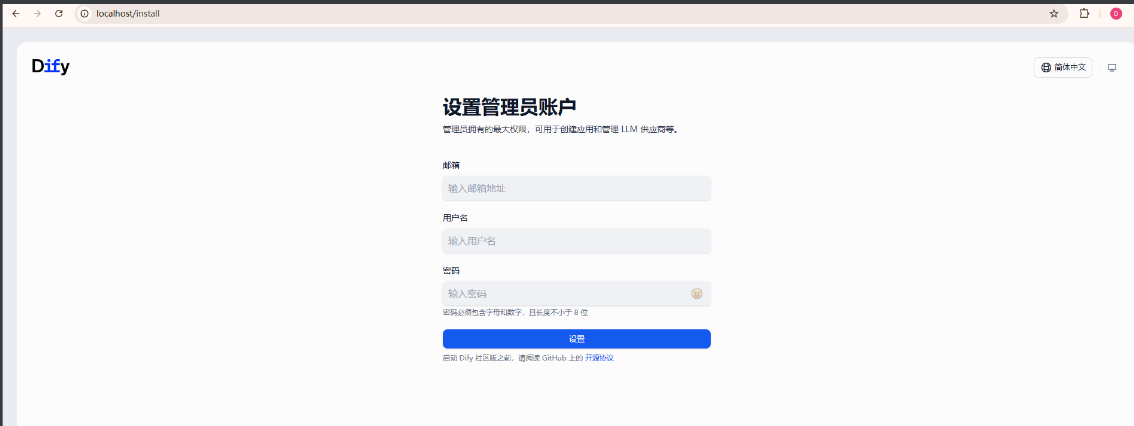Image resolution: width=1134 pixels, height=426 pixels.
Task: Show password using eye icon
Action: (696, 294)
